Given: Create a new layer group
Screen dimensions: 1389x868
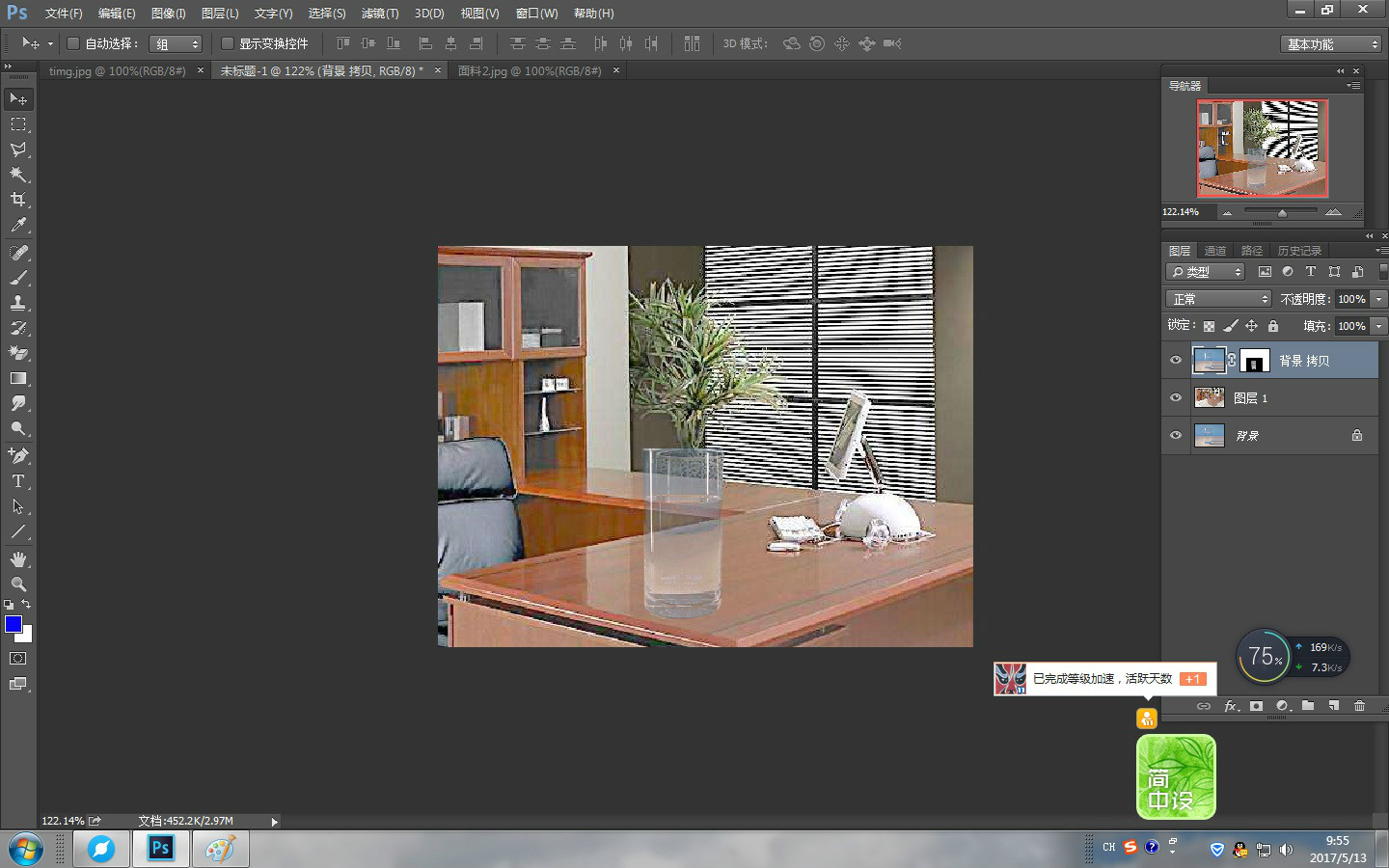Looking at the screenshot, I should 1308,706.
